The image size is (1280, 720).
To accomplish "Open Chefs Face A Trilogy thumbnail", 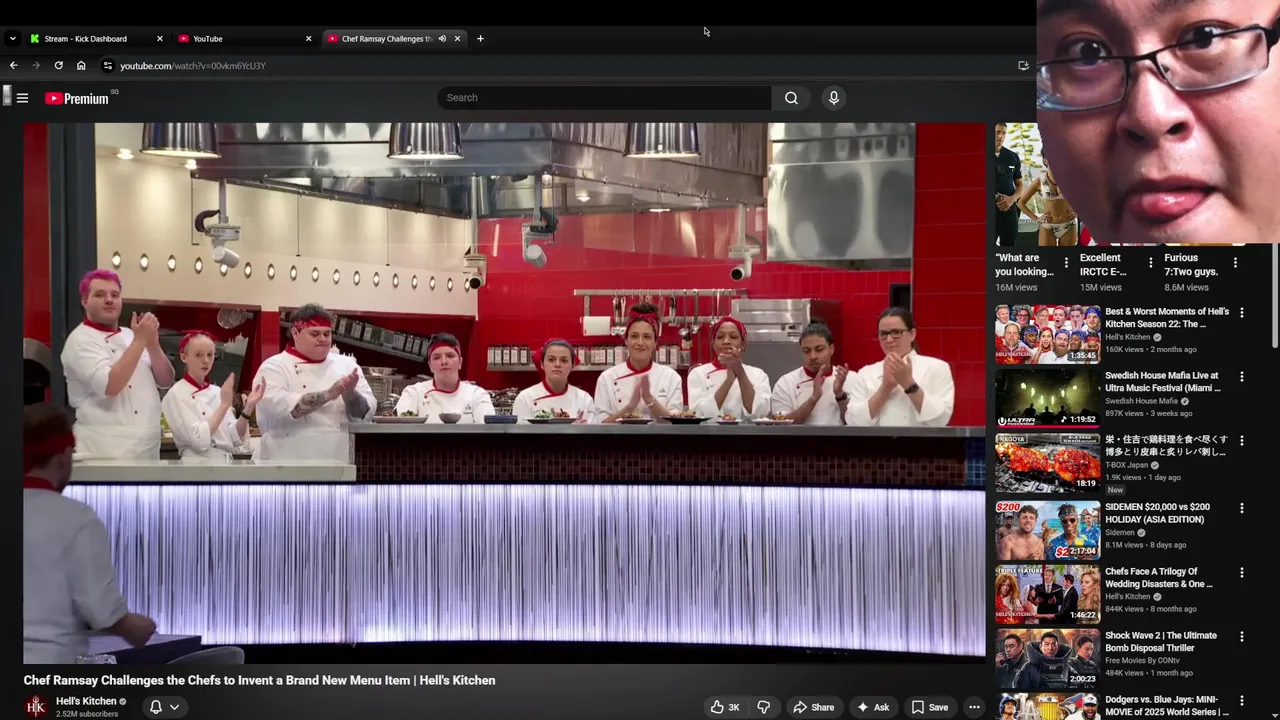I will point(1047,594).
